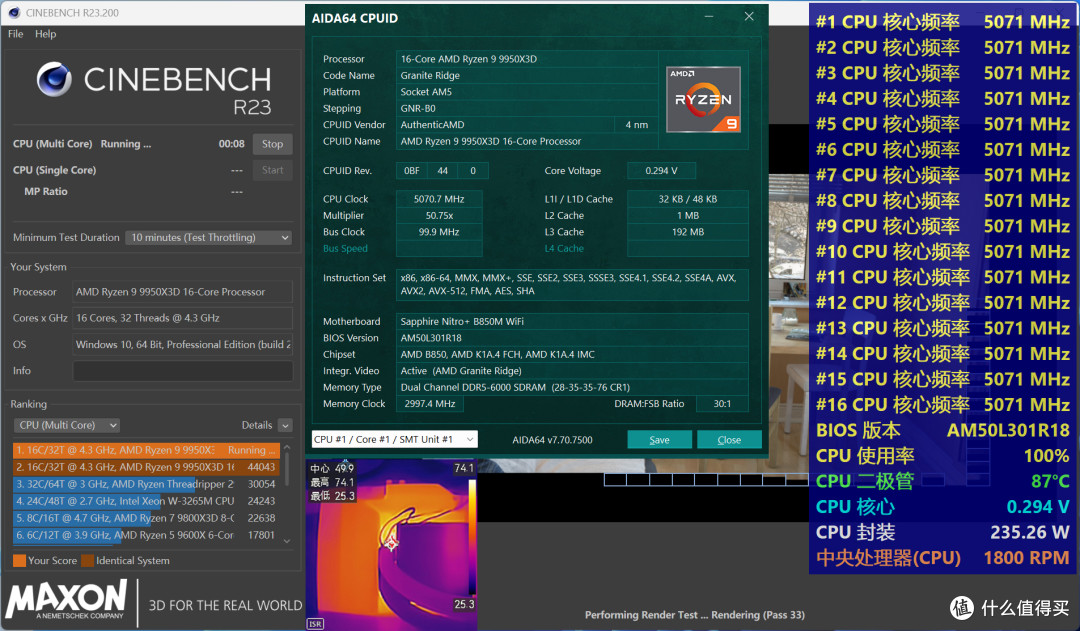
Task: Click the L3 Cache value 192 MB
Action: coord(688,232)
